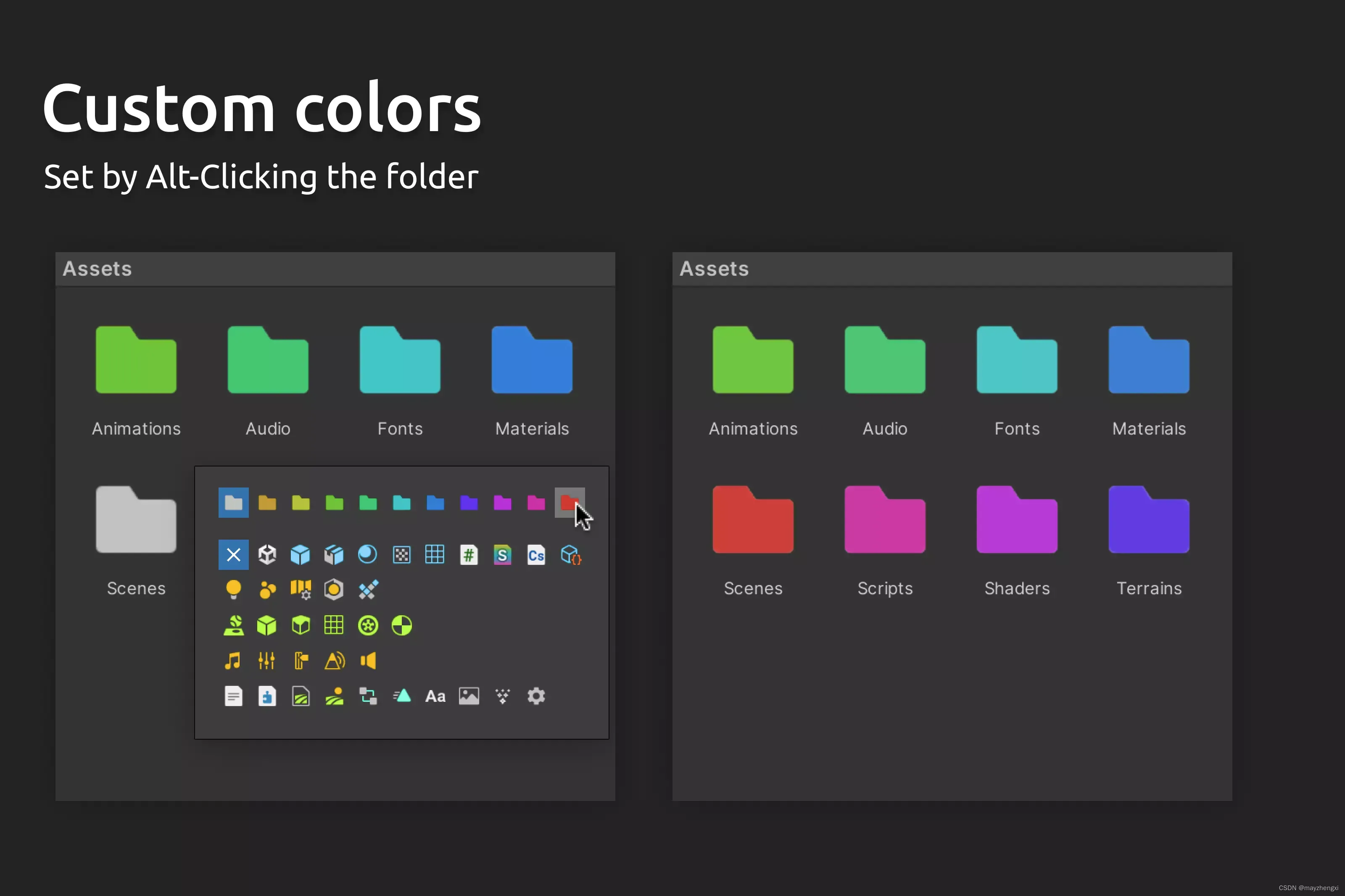The width and height of the screenshot is (1345, 896).
Task: Pick the green striped terrain file icon
Action: coord(301,696)
